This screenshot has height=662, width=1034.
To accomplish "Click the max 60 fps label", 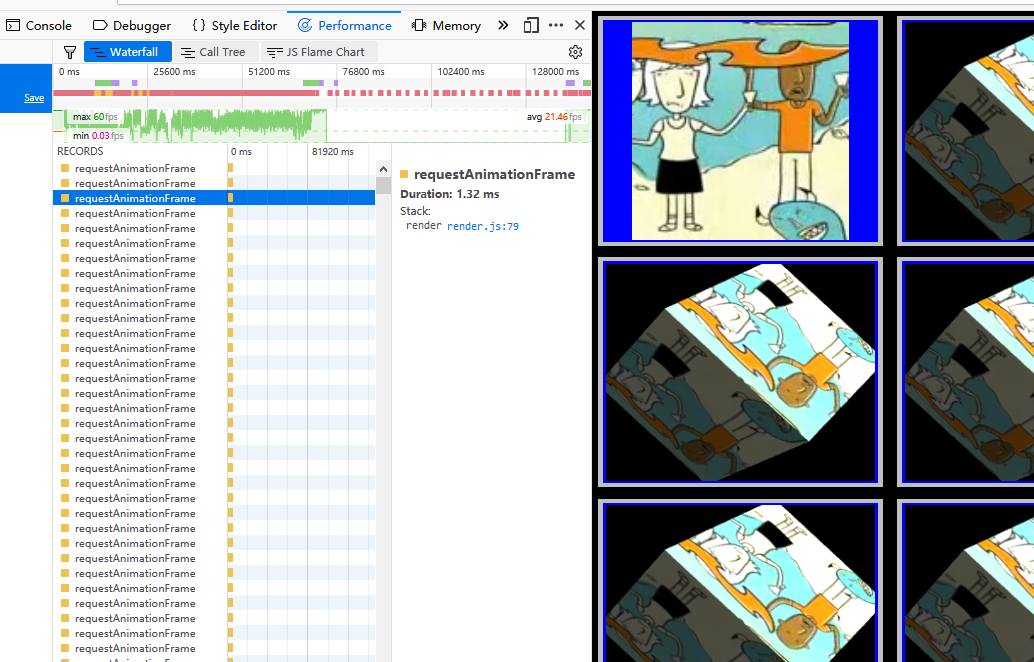I will (x=95, y=117).
